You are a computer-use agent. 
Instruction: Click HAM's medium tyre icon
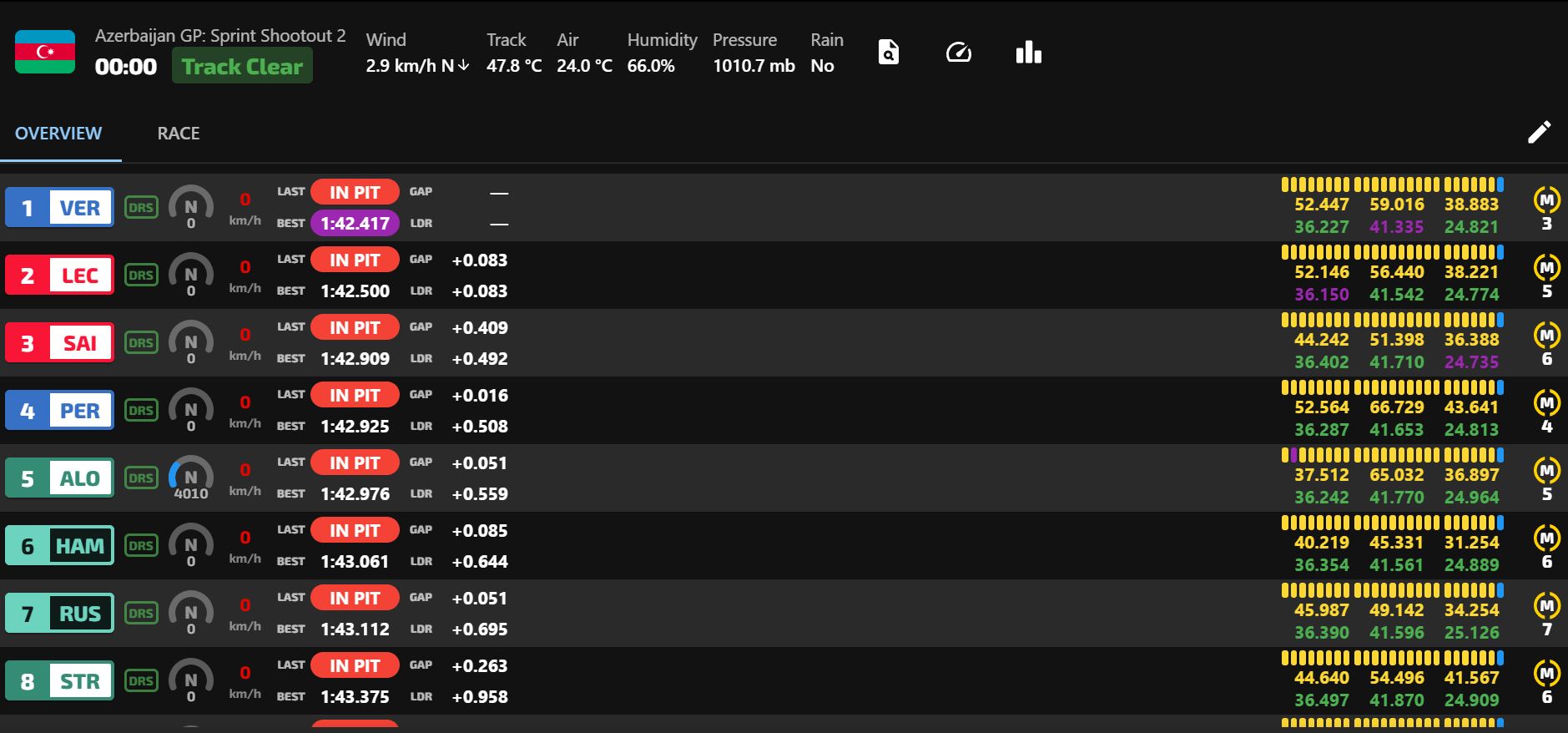pos(1547,538)
